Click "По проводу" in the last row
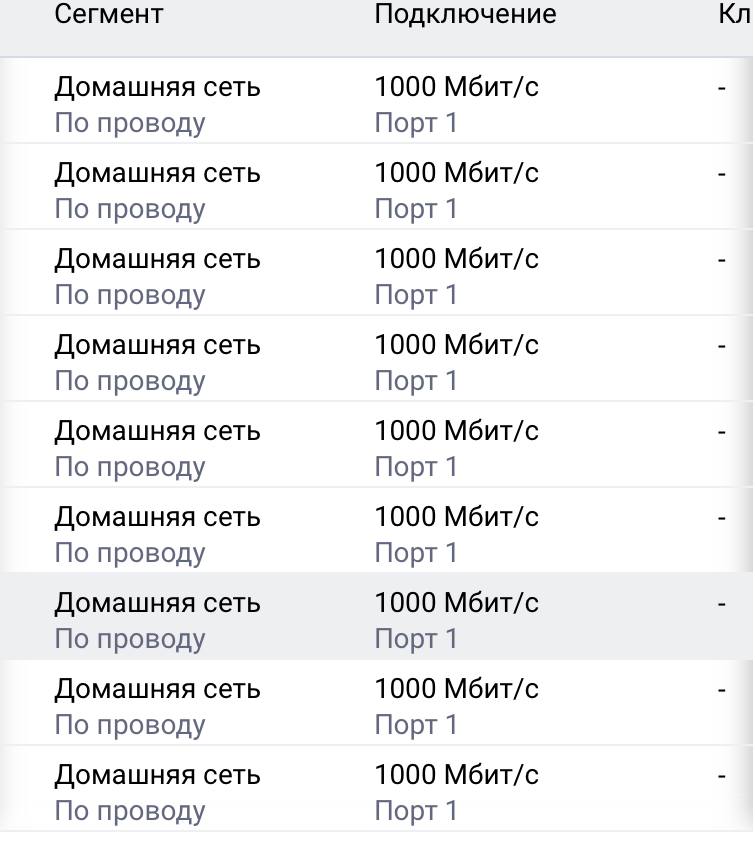Viewport: 755px width, 849px height. (x=129, y=811)
